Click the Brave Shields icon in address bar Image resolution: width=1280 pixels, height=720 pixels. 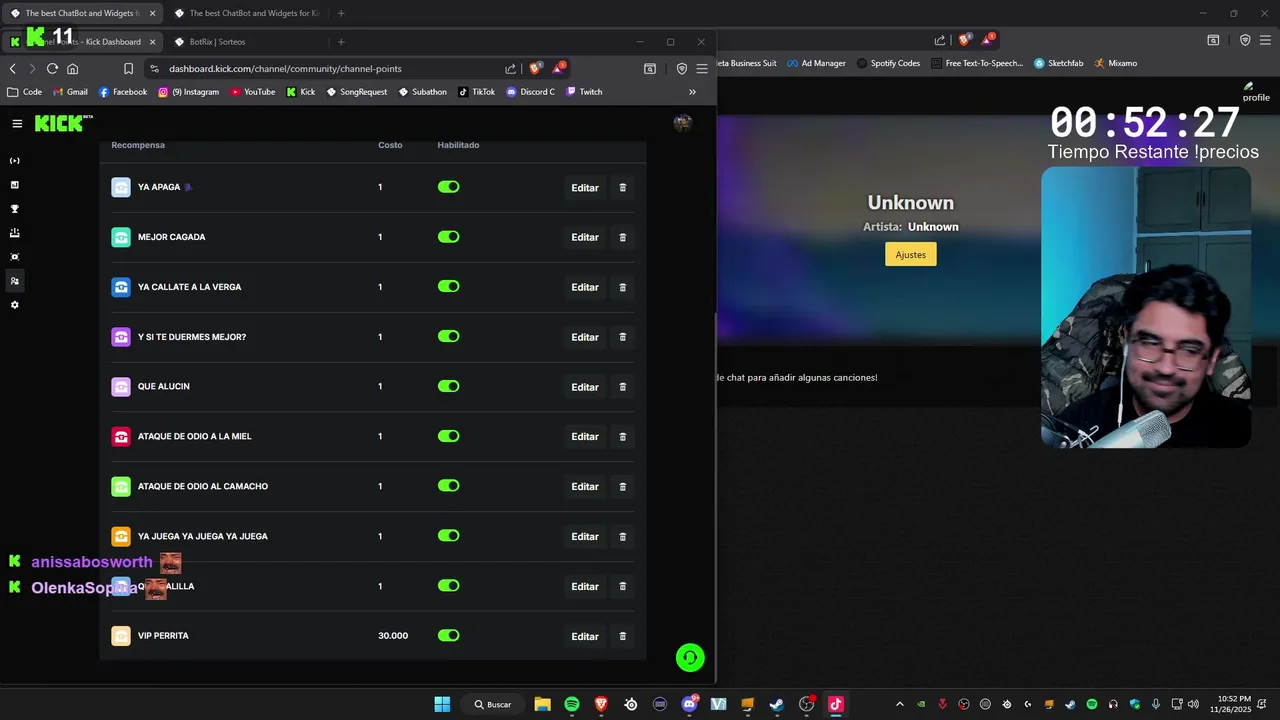(x=535, y=68)
